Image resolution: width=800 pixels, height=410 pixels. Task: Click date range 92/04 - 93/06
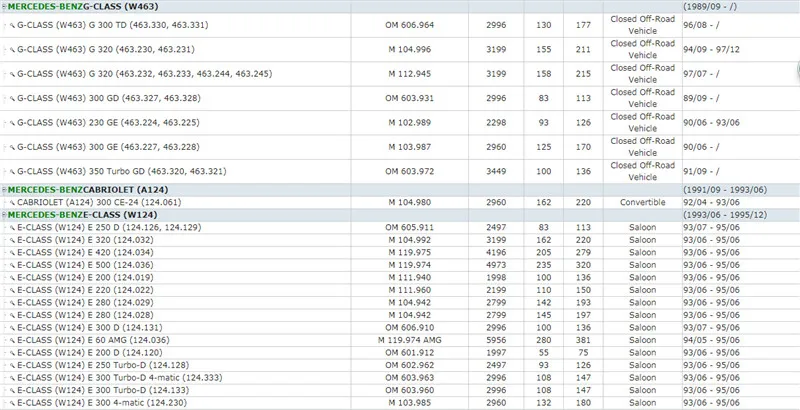point(711,202)
